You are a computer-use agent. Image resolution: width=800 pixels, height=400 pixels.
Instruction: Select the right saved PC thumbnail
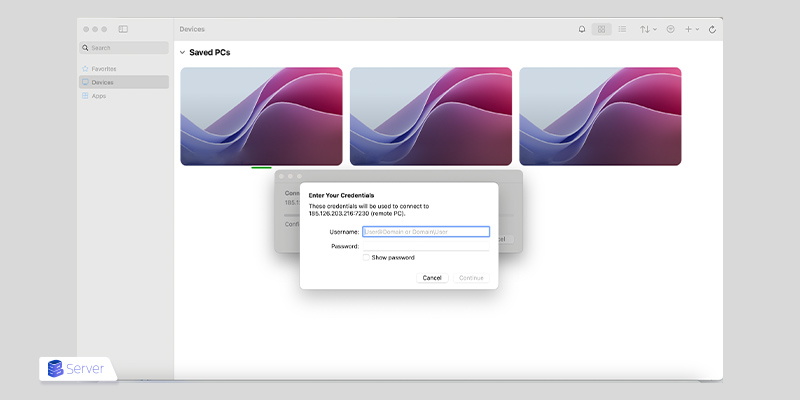[x=600, y=116]
